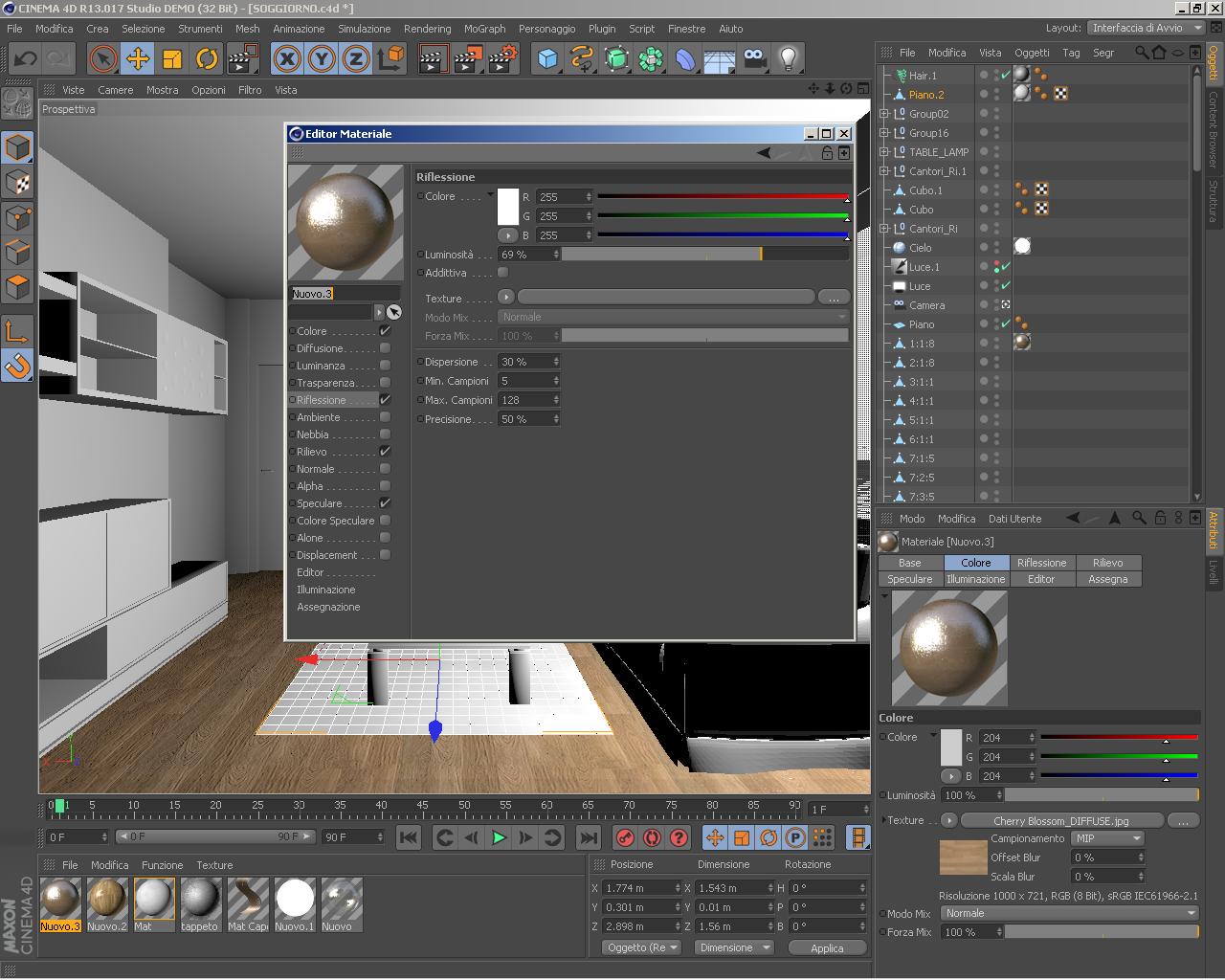This screenshot has width=1225, height=980.
Task: Open the Dimensione coordinate dropdown
Action: click(733, 947)
